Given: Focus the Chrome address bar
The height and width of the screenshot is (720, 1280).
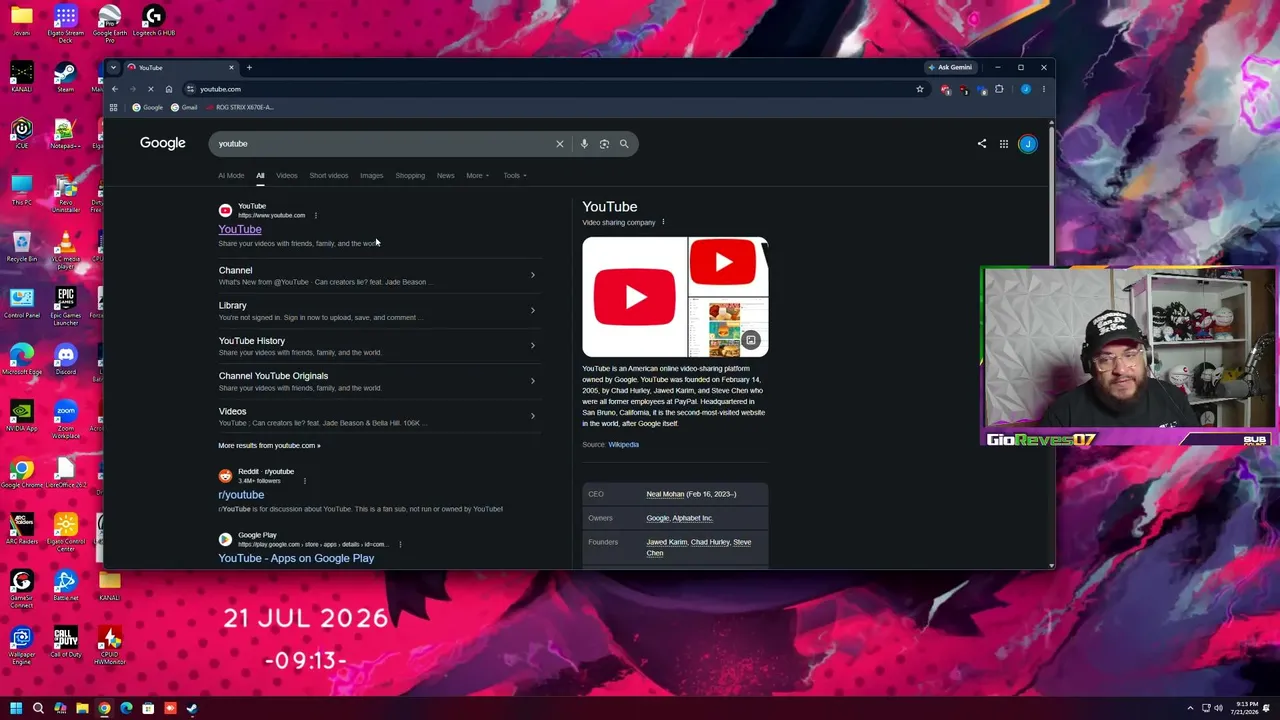Looking at the screenshot, I should pos(550,89).
